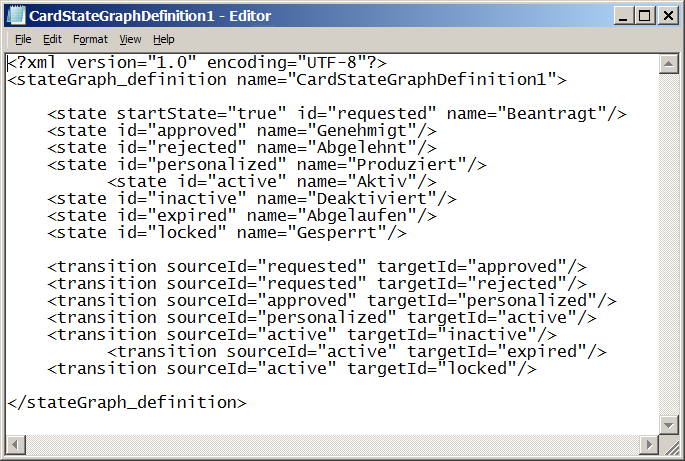Open the View menu
Viewport: 685px width, 461px height.
[130, 39]
